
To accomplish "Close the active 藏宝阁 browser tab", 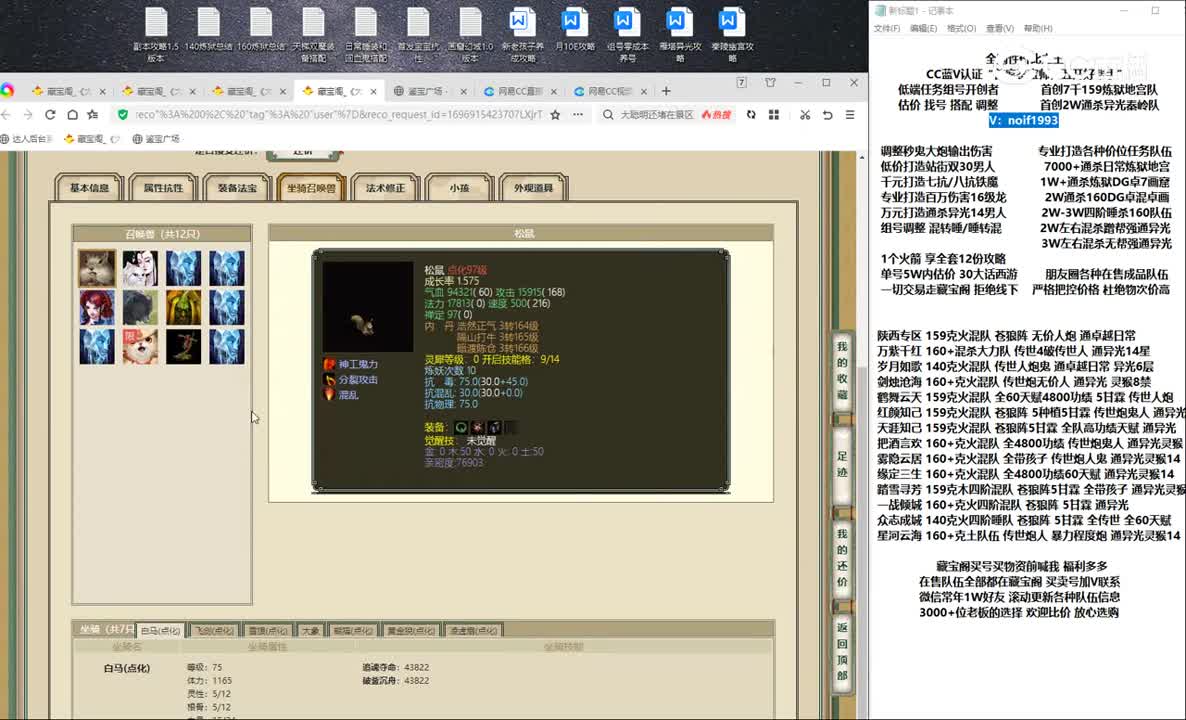I will click(374, 91).
